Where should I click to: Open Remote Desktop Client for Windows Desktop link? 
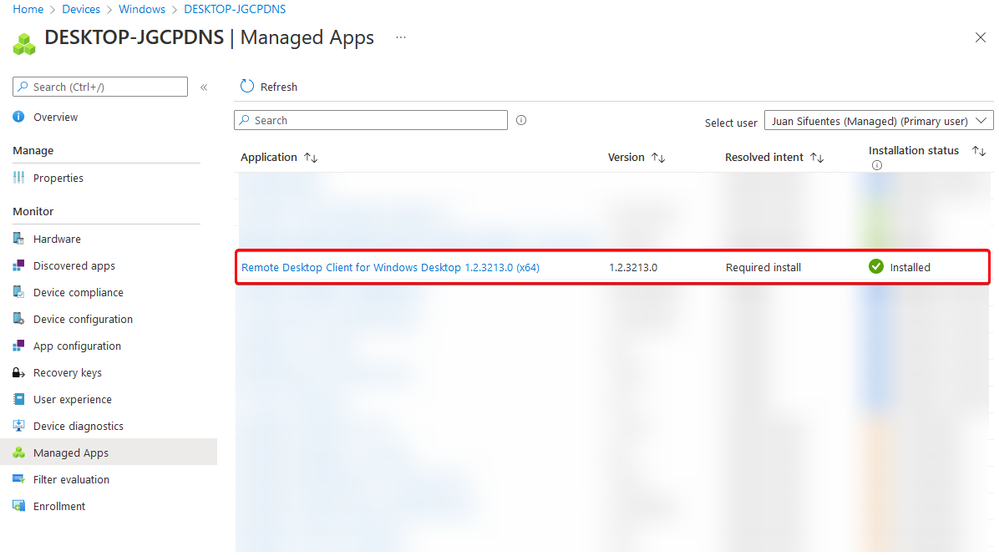click(390, 267)
